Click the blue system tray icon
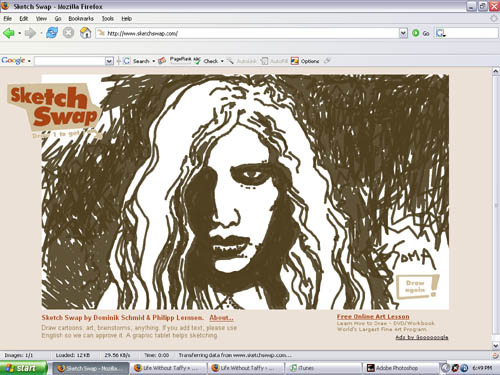Viewport: 500px width, 375px height. coord(464,368)
